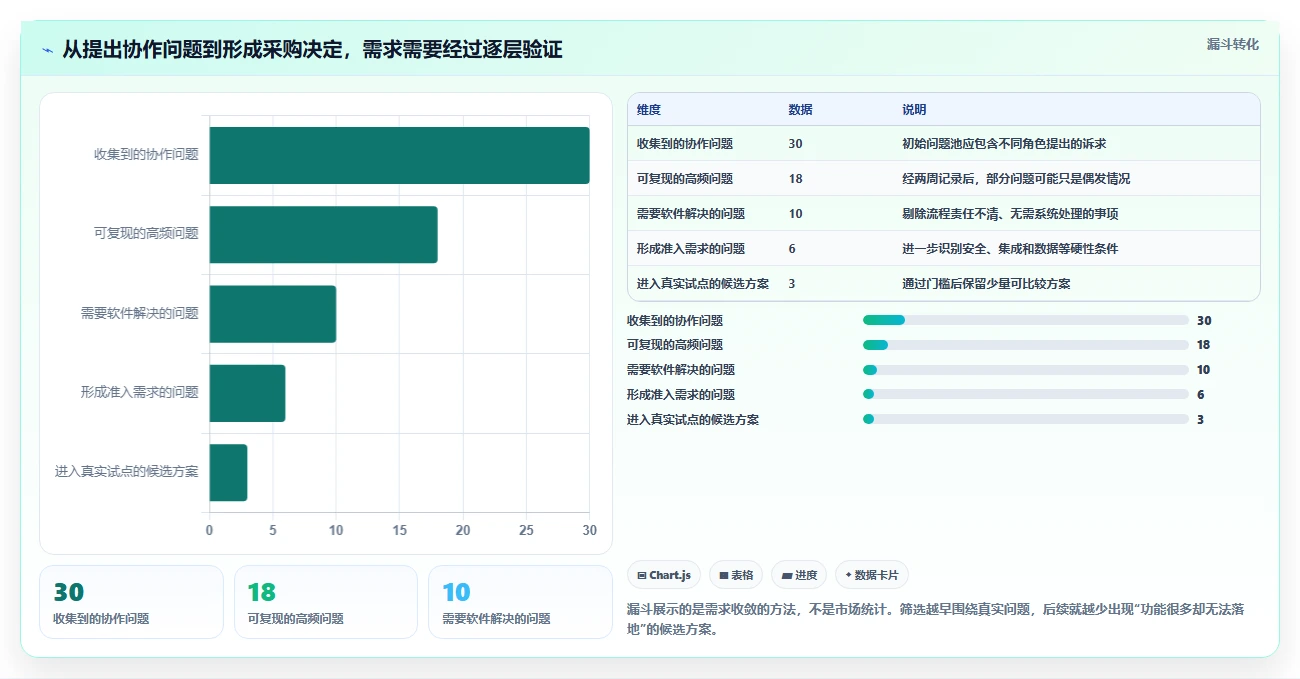
Task: Open the data card showing 18
Action: click(x=325, y=602)
